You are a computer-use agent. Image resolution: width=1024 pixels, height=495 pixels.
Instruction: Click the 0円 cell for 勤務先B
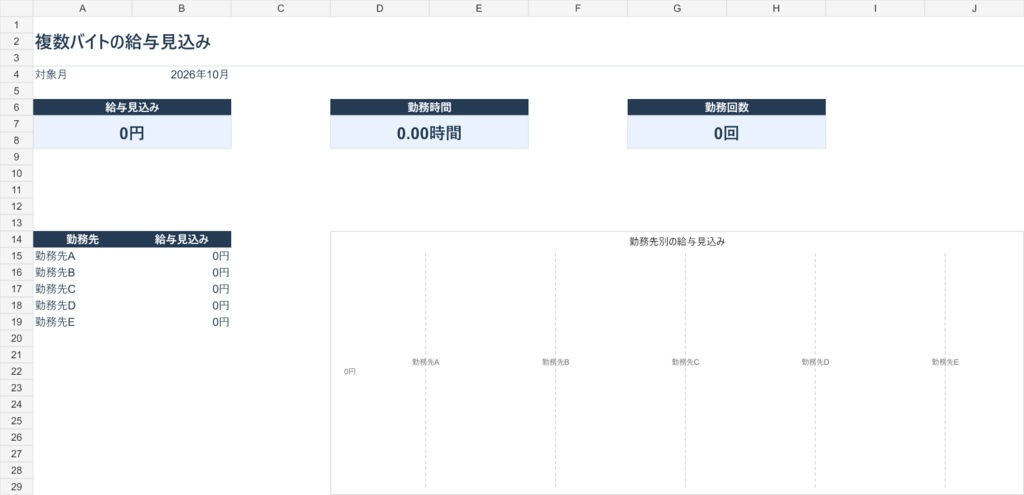(182, 272)
